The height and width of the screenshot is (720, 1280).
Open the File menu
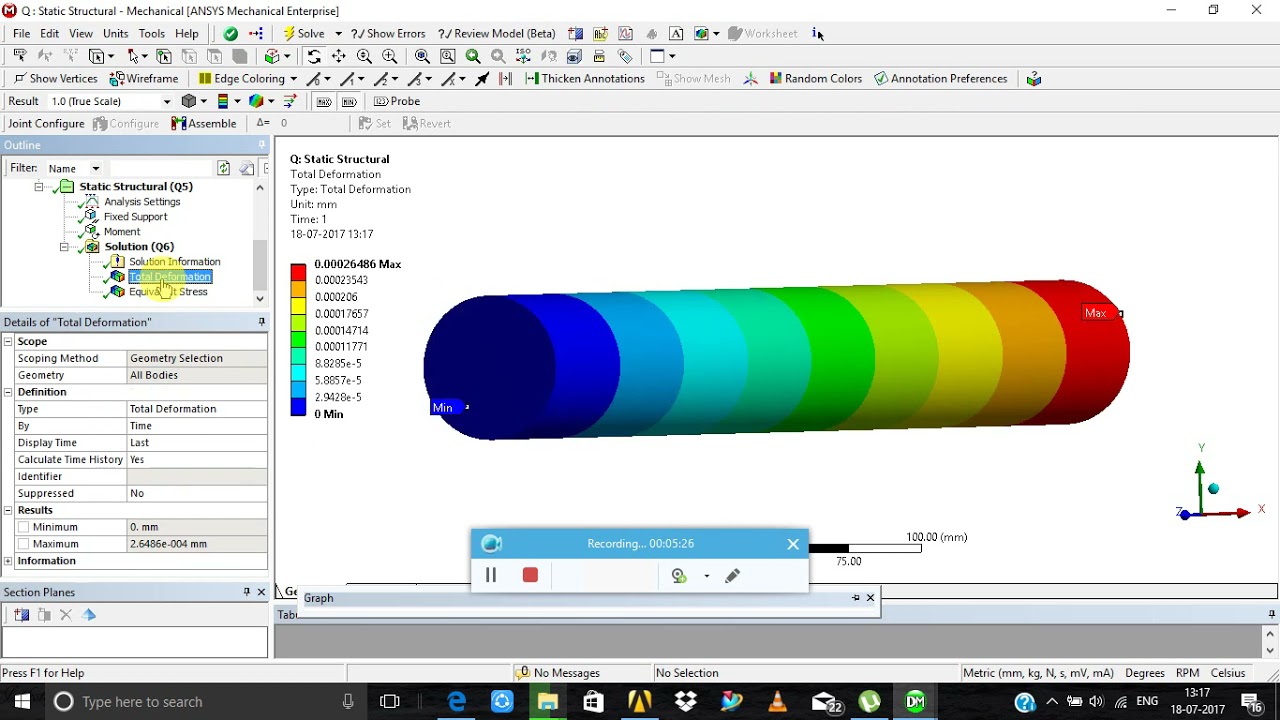[21, 33]
